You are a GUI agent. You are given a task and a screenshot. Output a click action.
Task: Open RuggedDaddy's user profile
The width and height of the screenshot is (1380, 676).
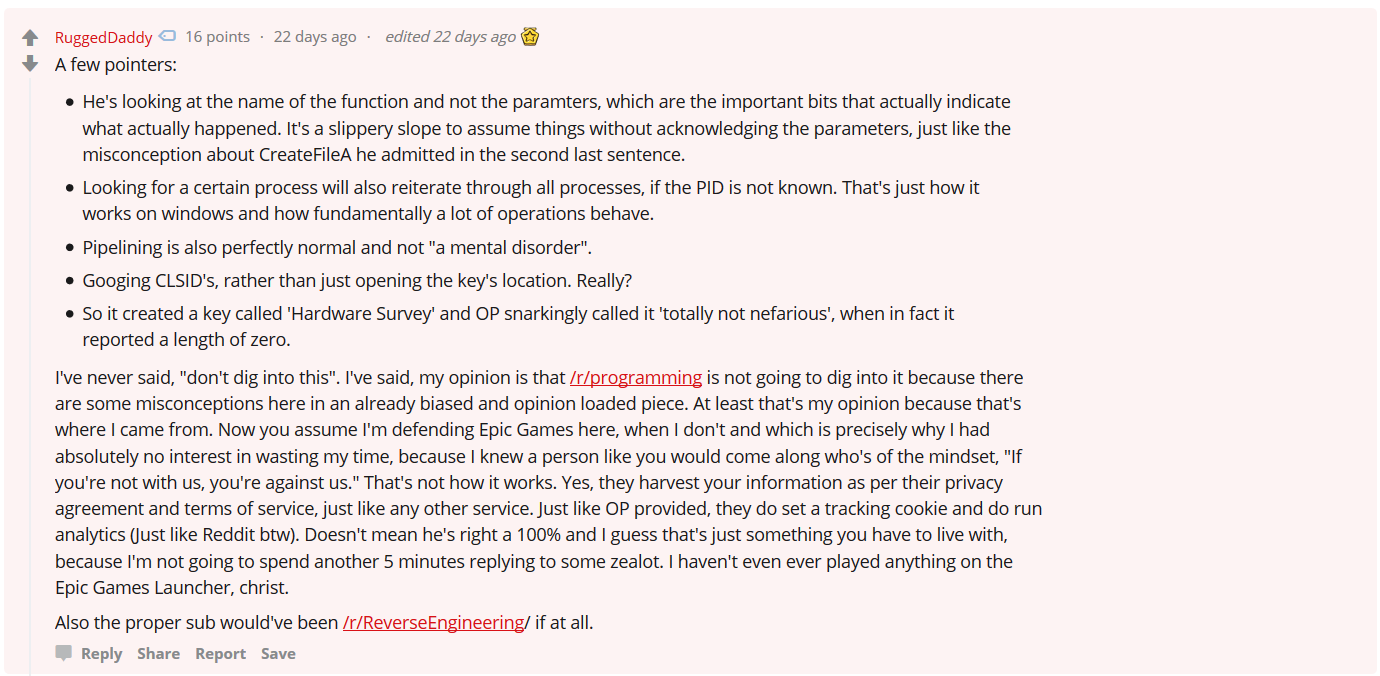pyautogui.click(x=104, y=37)
